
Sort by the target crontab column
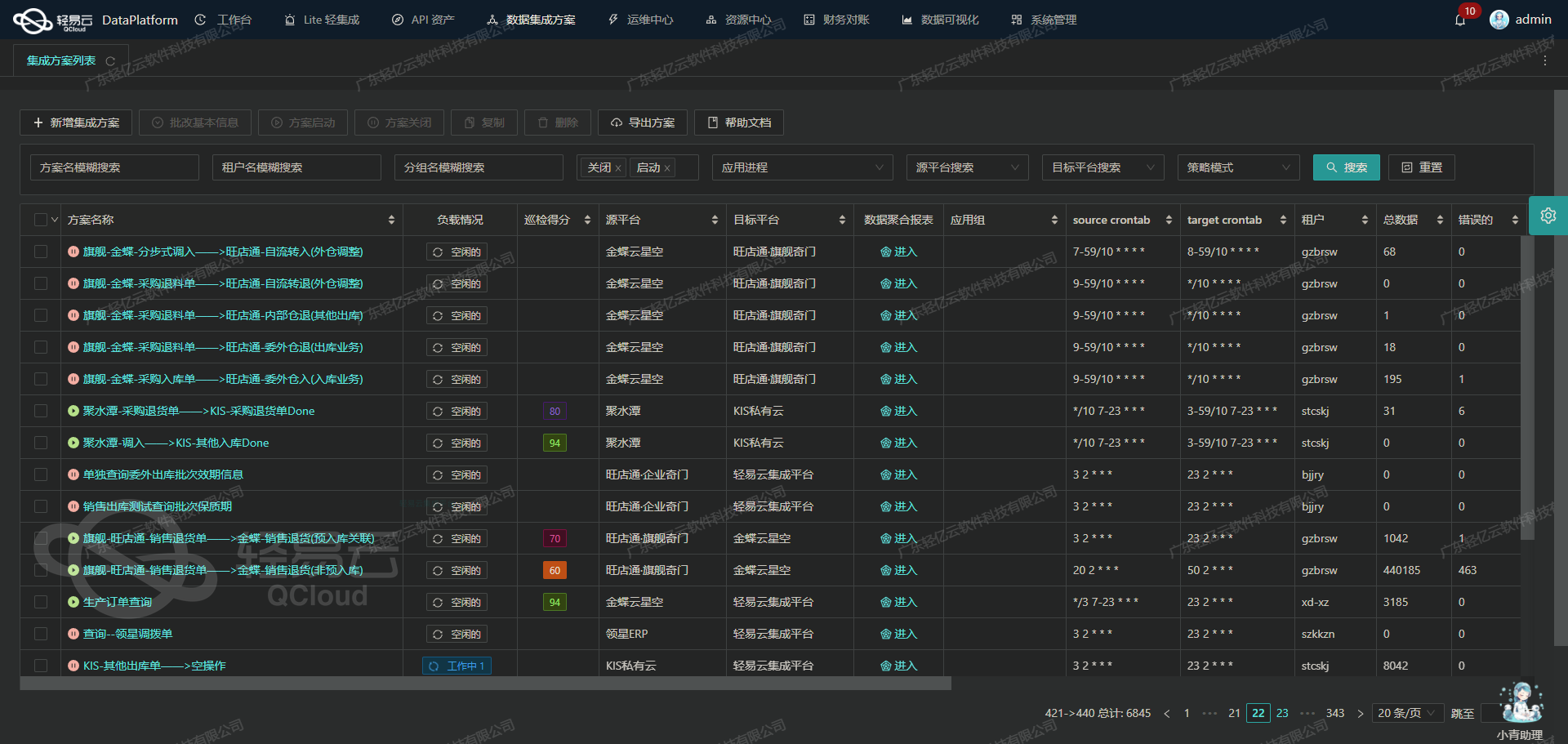1283,220
